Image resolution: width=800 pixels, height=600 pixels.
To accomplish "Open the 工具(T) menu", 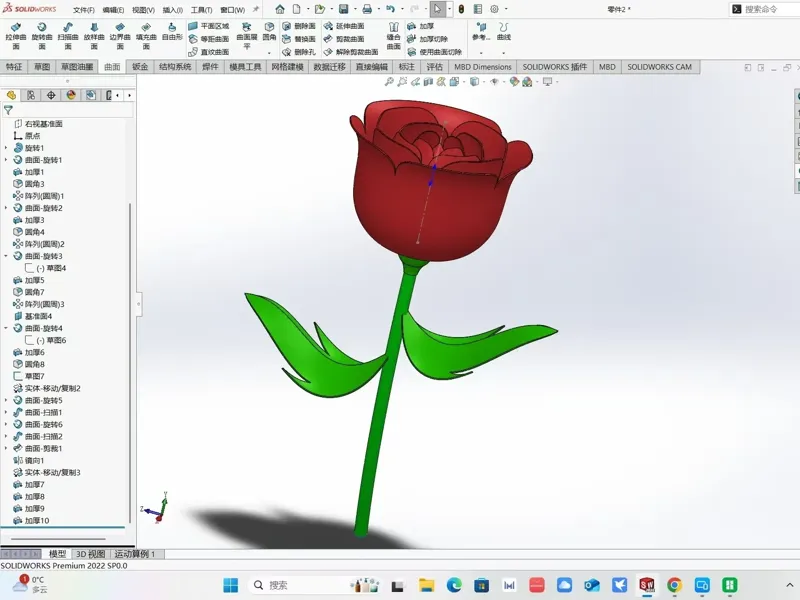I will point(202,10).
